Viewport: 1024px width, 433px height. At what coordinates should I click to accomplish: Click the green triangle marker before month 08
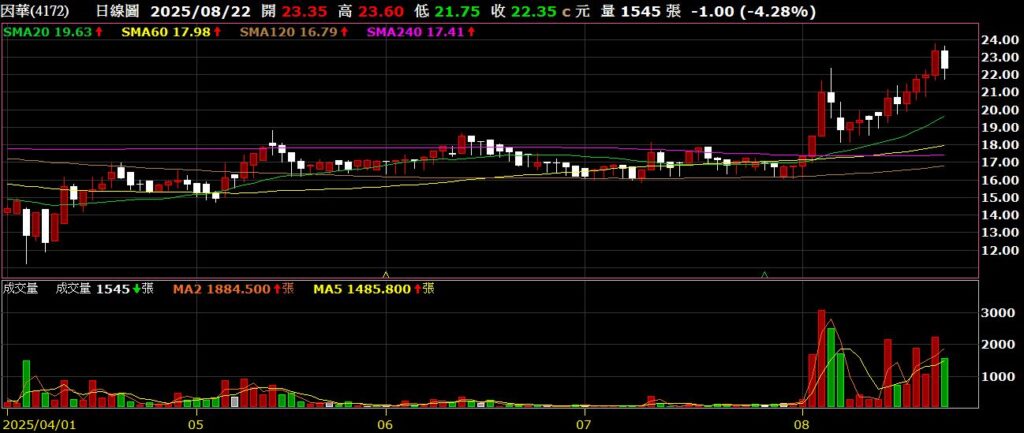[765, 273]
